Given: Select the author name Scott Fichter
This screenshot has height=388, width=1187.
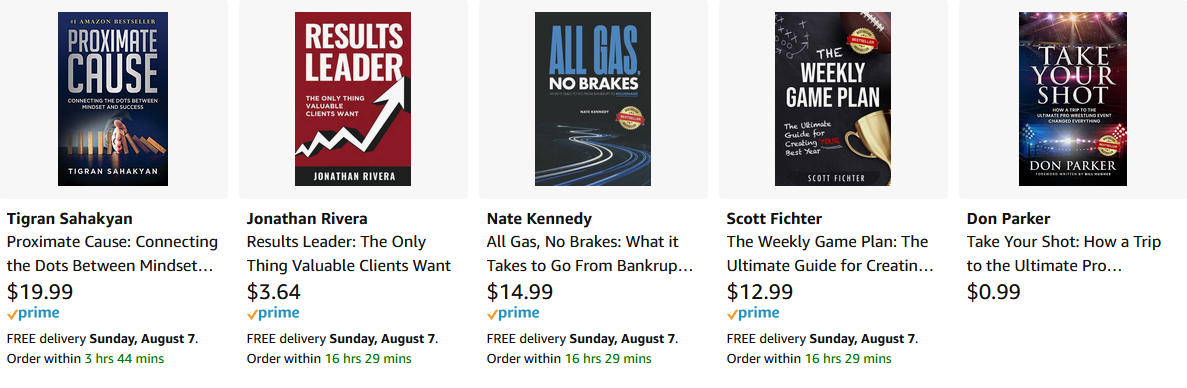Looking at the screenshot, I should pos(774,219).
